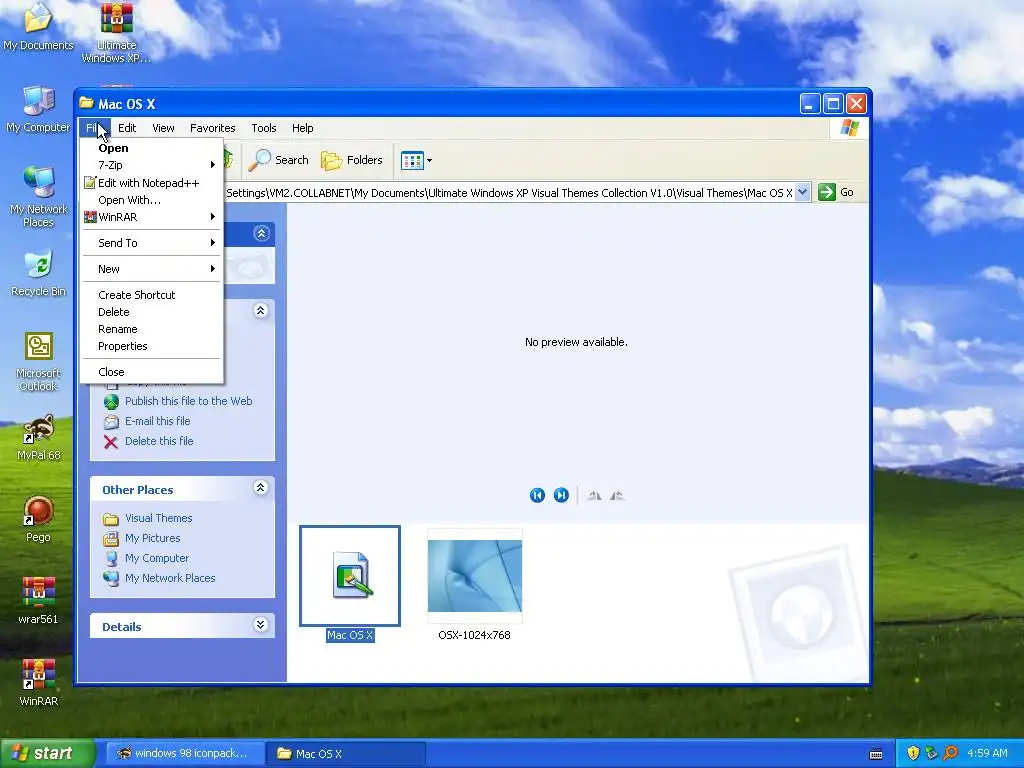Open the Favorites menu
Screen dimensions: 1024x768
click(x=212, y=128)
